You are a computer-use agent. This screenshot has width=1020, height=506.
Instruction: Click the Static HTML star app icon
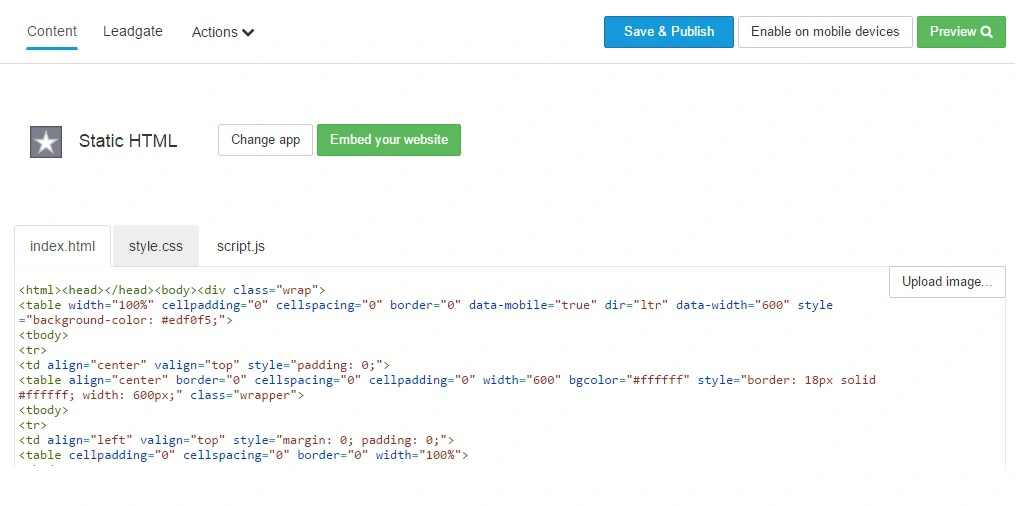[46, 142]
